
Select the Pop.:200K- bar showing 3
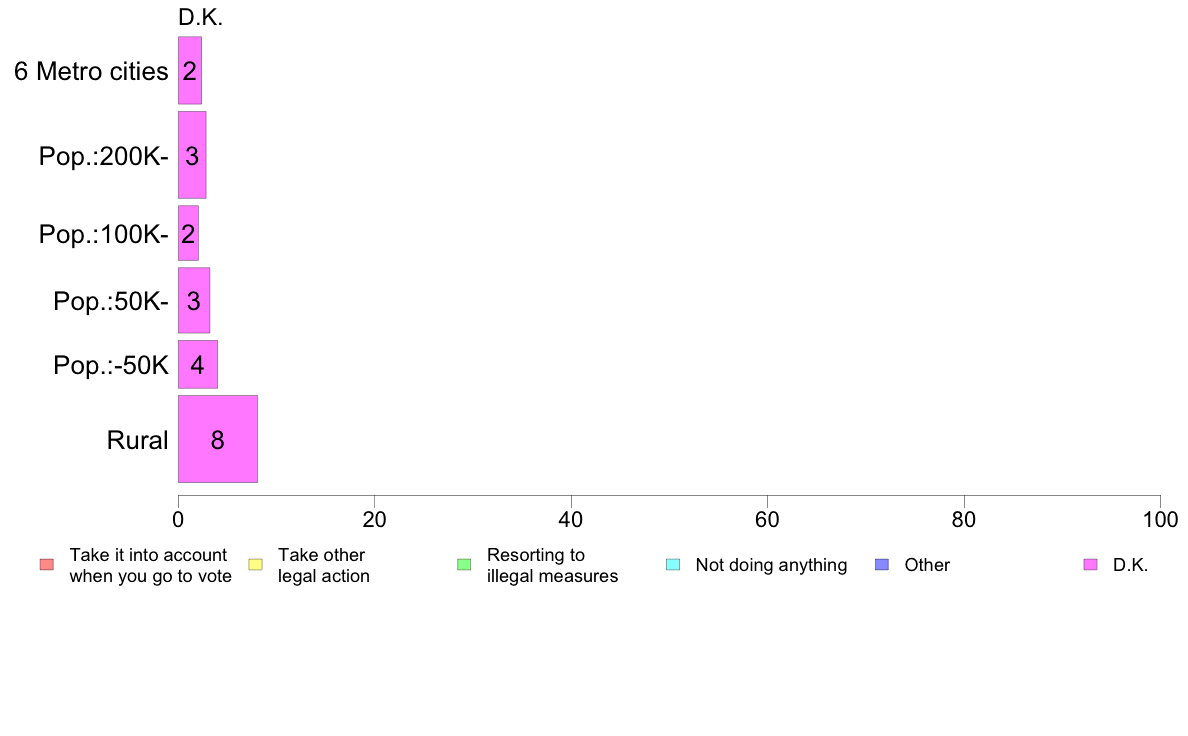[x=192, y=155]
